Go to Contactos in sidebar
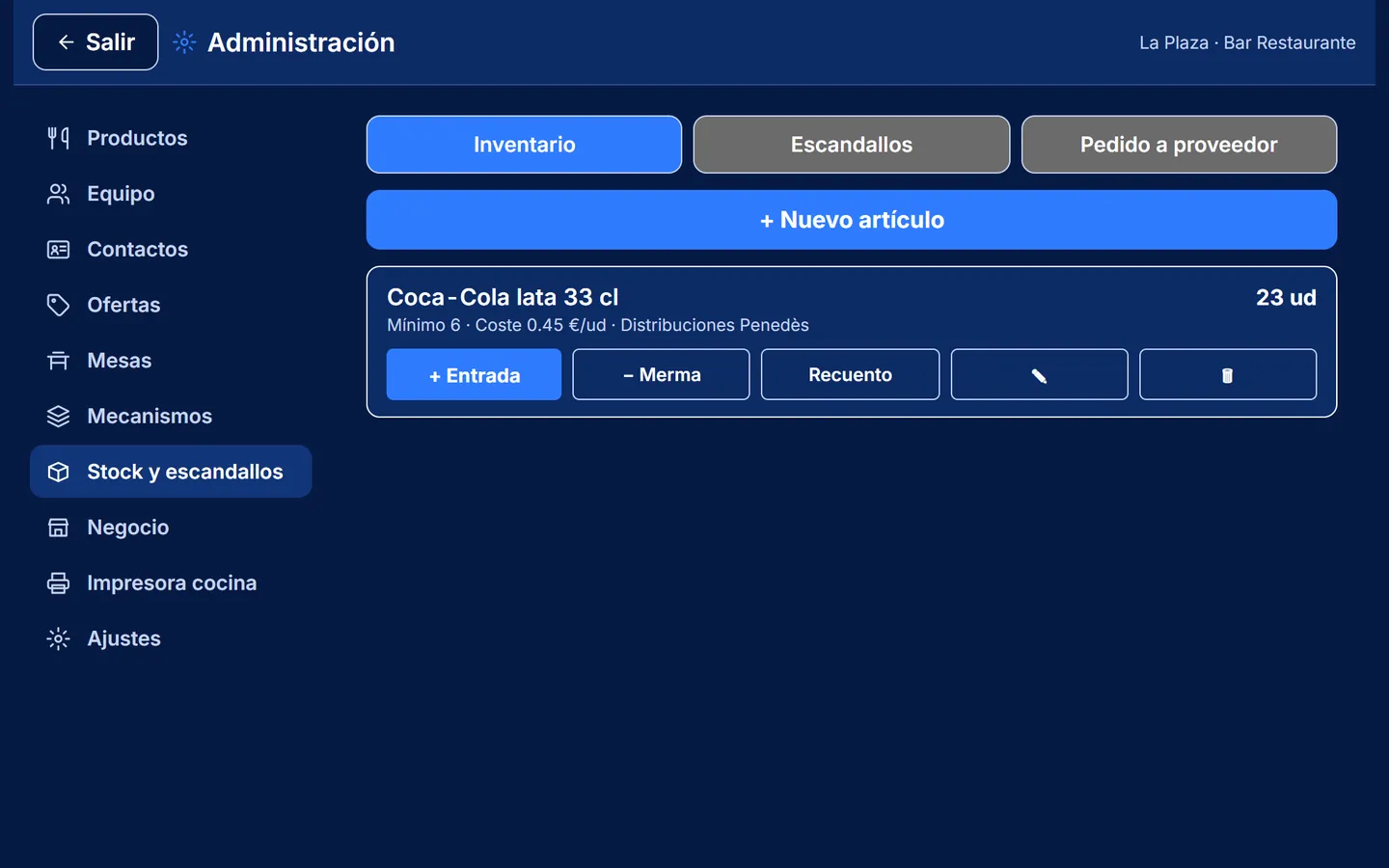Image resolution: width=1389 pixels, height=868 pixels. tap(171, 249)
